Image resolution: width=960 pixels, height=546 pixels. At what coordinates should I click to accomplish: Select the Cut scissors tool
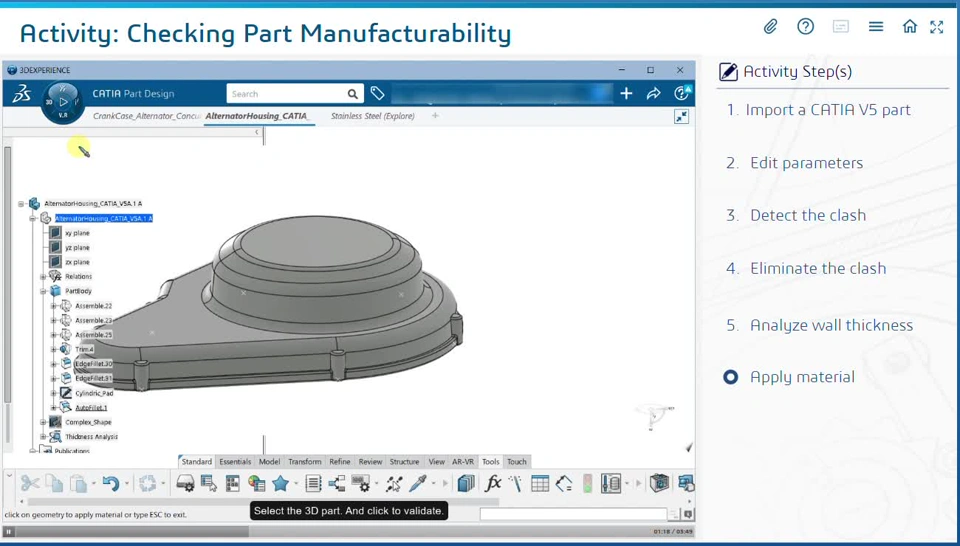tap(29, 484)
